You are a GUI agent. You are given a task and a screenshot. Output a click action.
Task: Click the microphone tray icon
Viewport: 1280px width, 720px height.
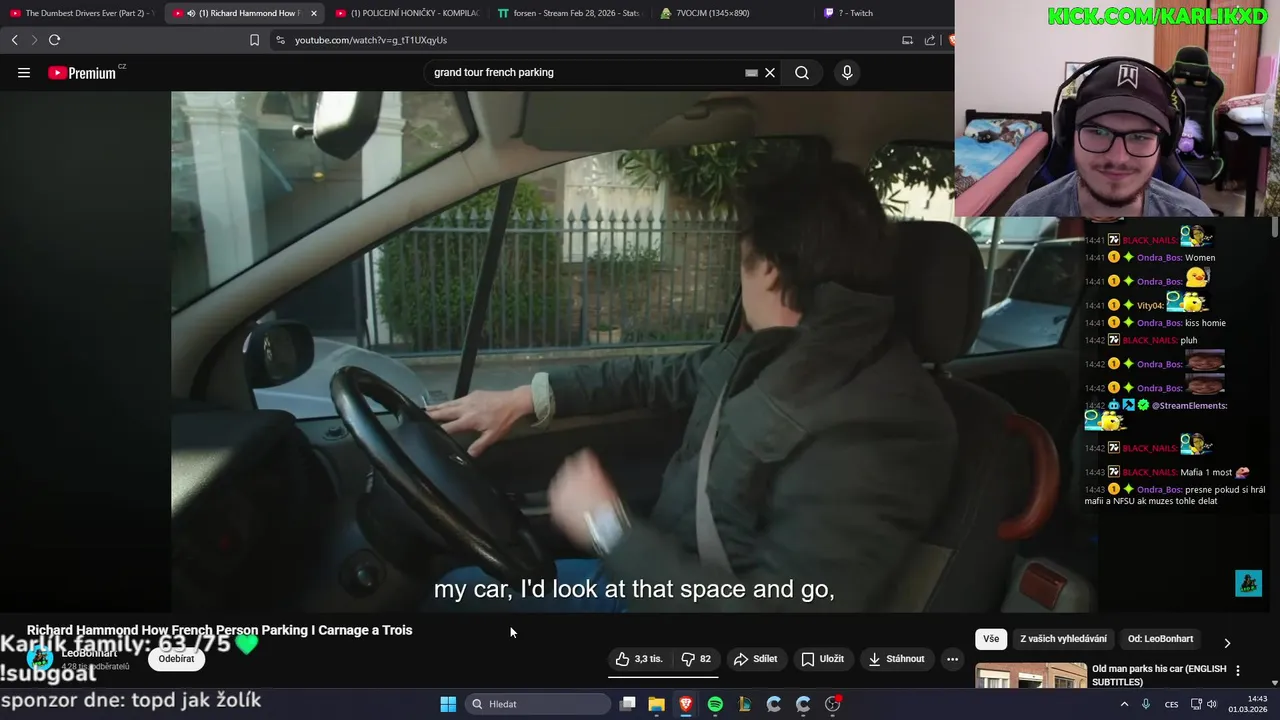[x=1145, y=704]
